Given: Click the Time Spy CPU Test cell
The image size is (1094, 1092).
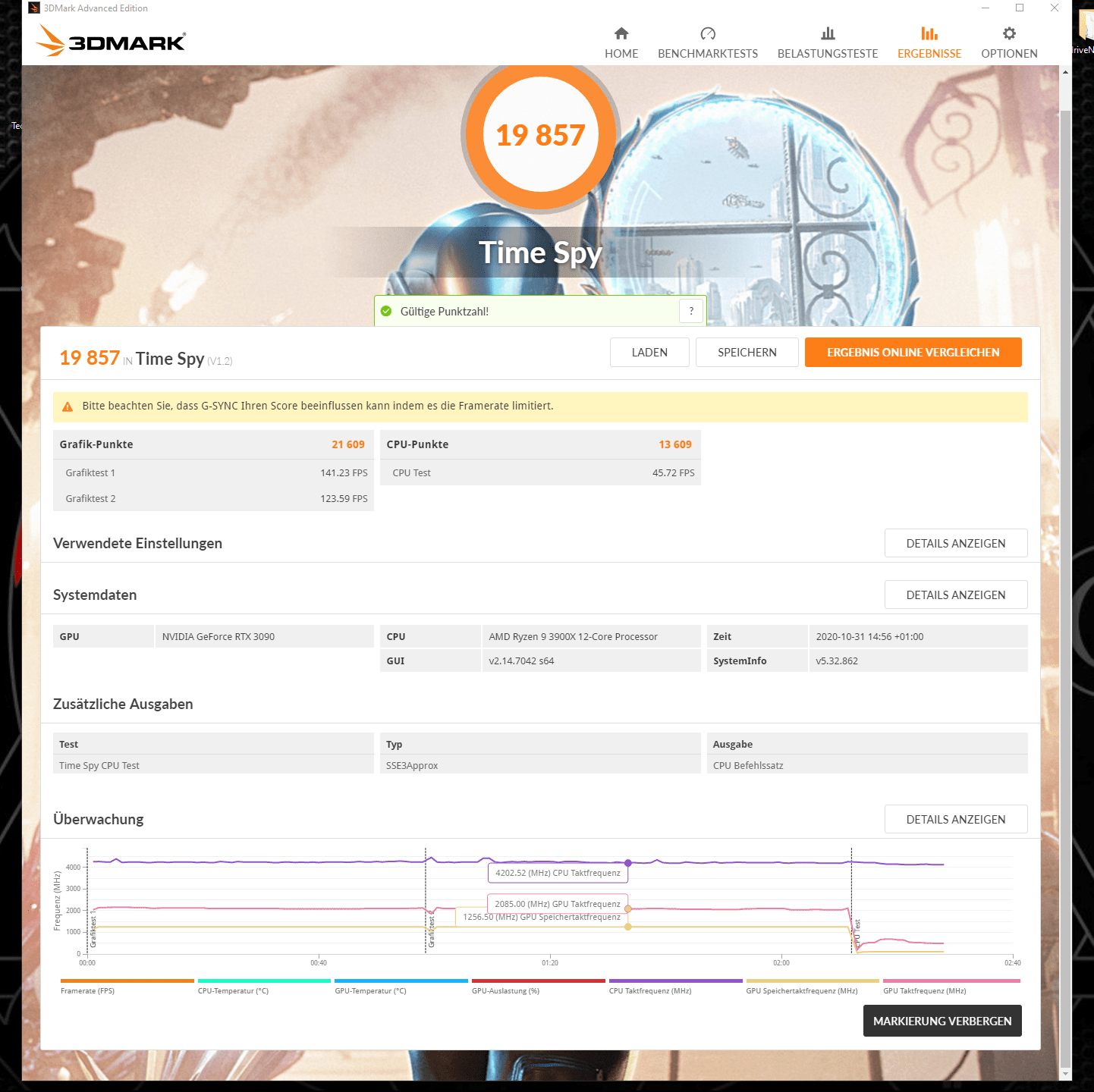Looking at the screenshot, I should pyautogui.click(x=213, y=765).
